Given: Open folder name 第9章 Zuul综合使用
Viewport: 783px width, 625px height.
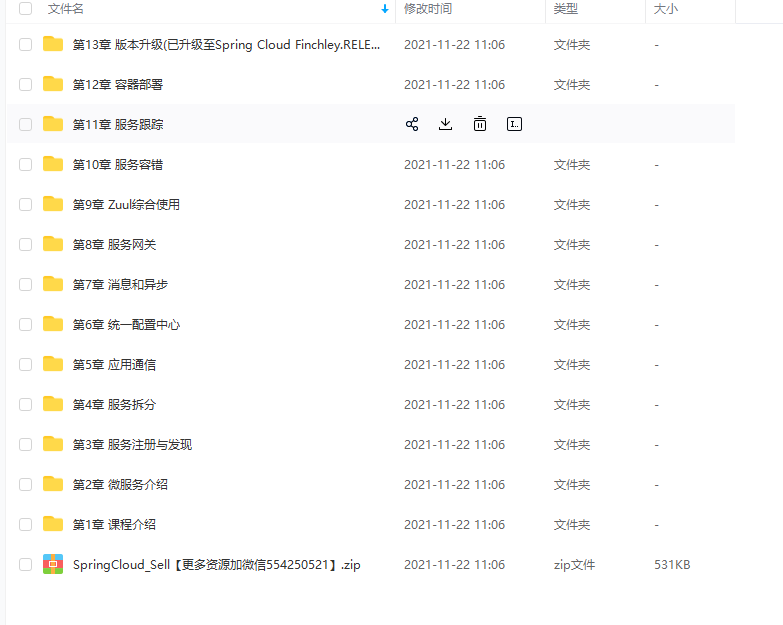Looking at the screenshot, I should [x=126, y=205].
